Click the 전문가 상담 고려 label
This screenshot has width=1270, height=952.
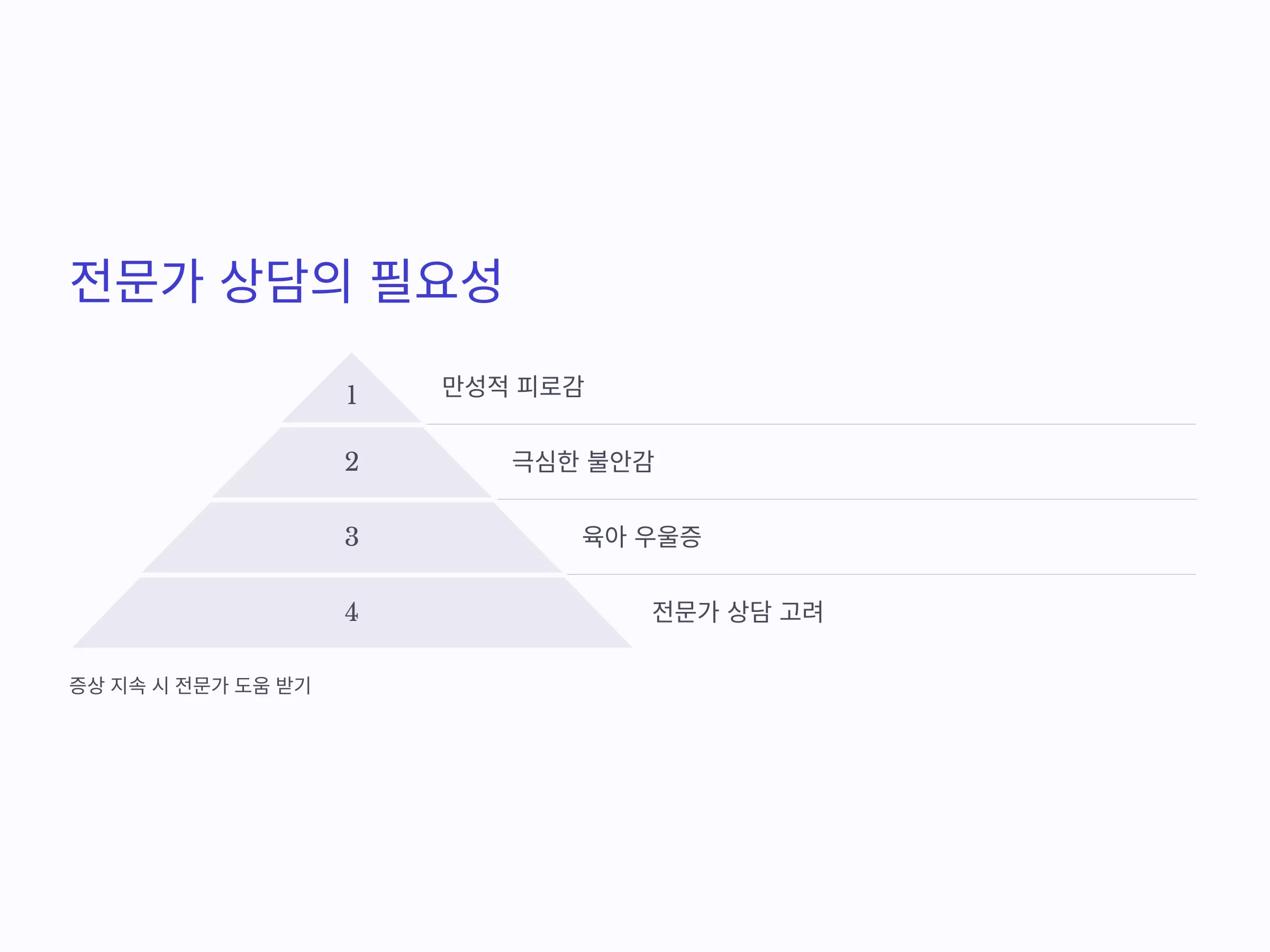[738, 612]
